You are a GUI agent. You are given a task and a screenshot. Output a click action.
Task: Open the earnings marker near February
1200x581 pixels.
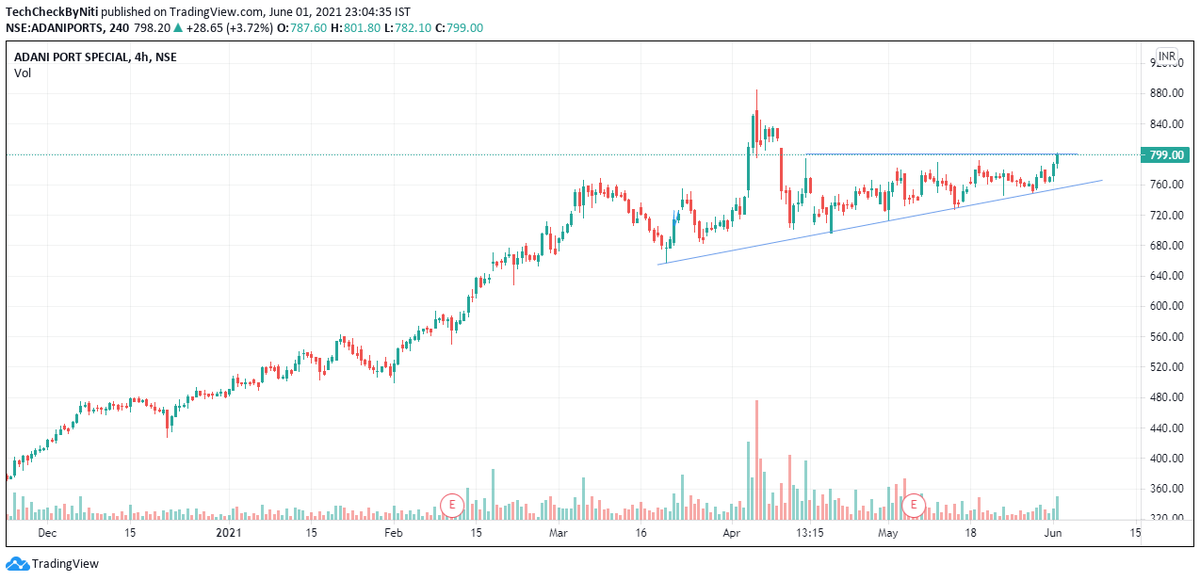pyautogui.click(x=452, y=504)
